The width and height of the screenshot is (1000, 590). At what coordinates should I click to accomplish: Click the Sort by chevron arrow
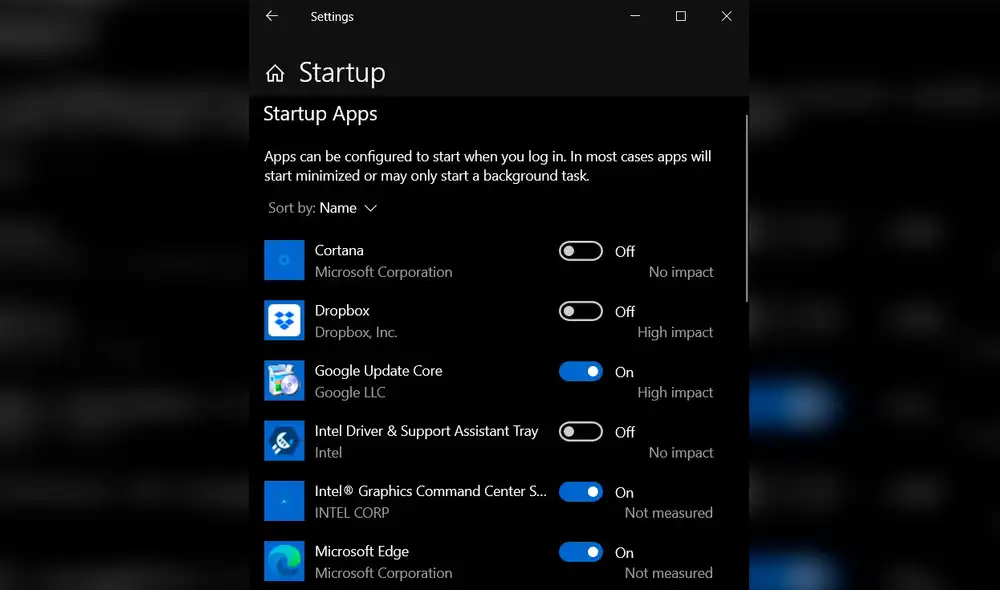371,208
